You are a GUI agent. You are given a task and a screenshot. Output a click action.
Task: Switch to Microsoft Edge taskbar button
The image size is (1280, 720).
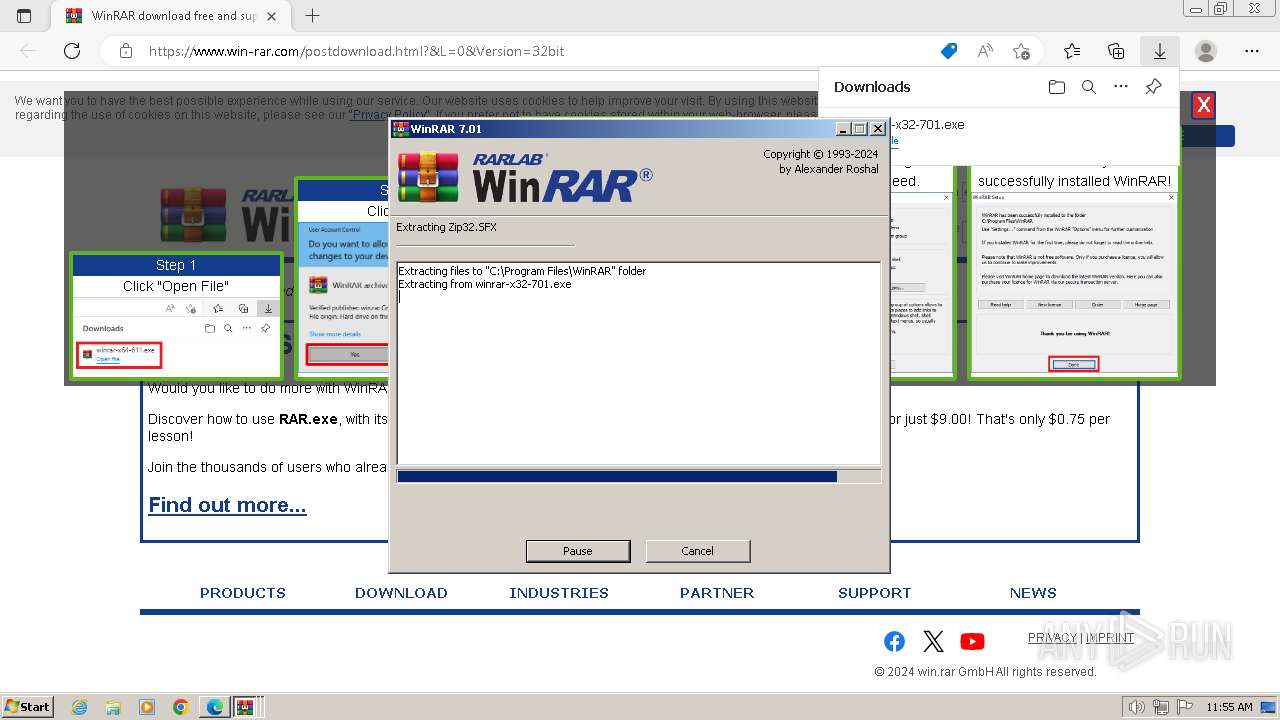pyautogui.click(x=215, y=707)
